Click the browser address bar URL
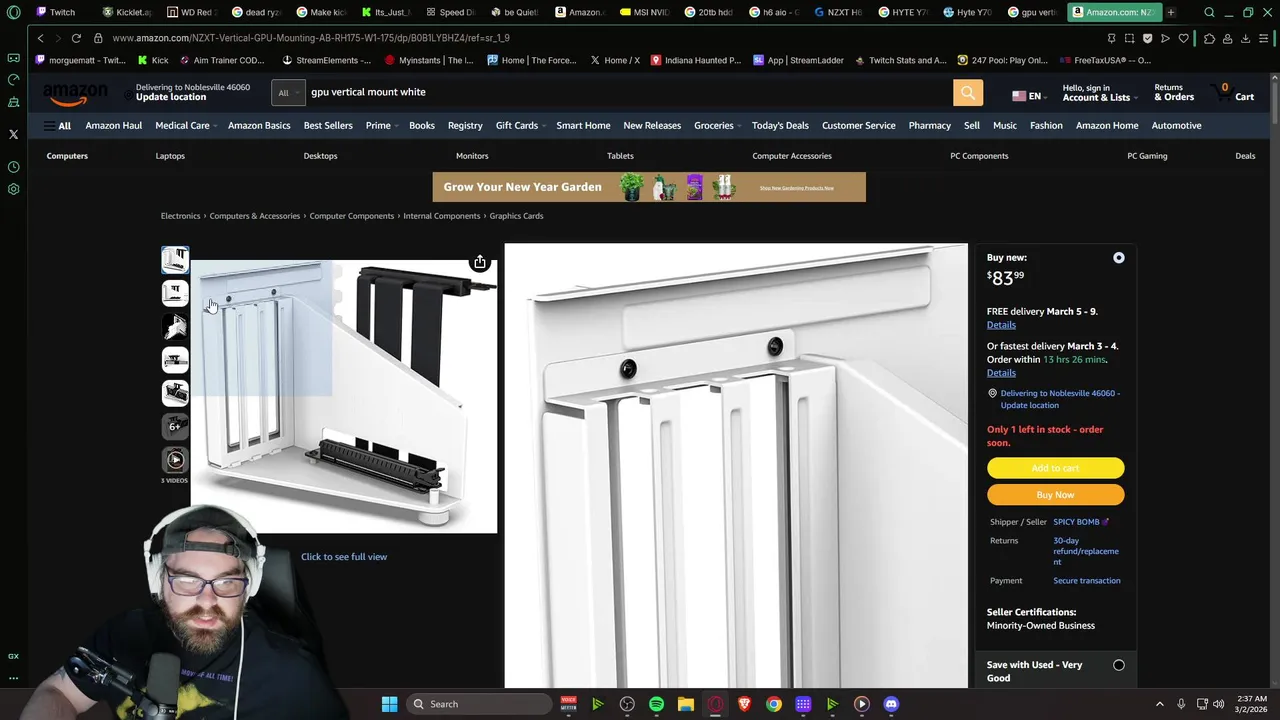Viewport: 1280px width, 720px height. (x=310, y=38)
